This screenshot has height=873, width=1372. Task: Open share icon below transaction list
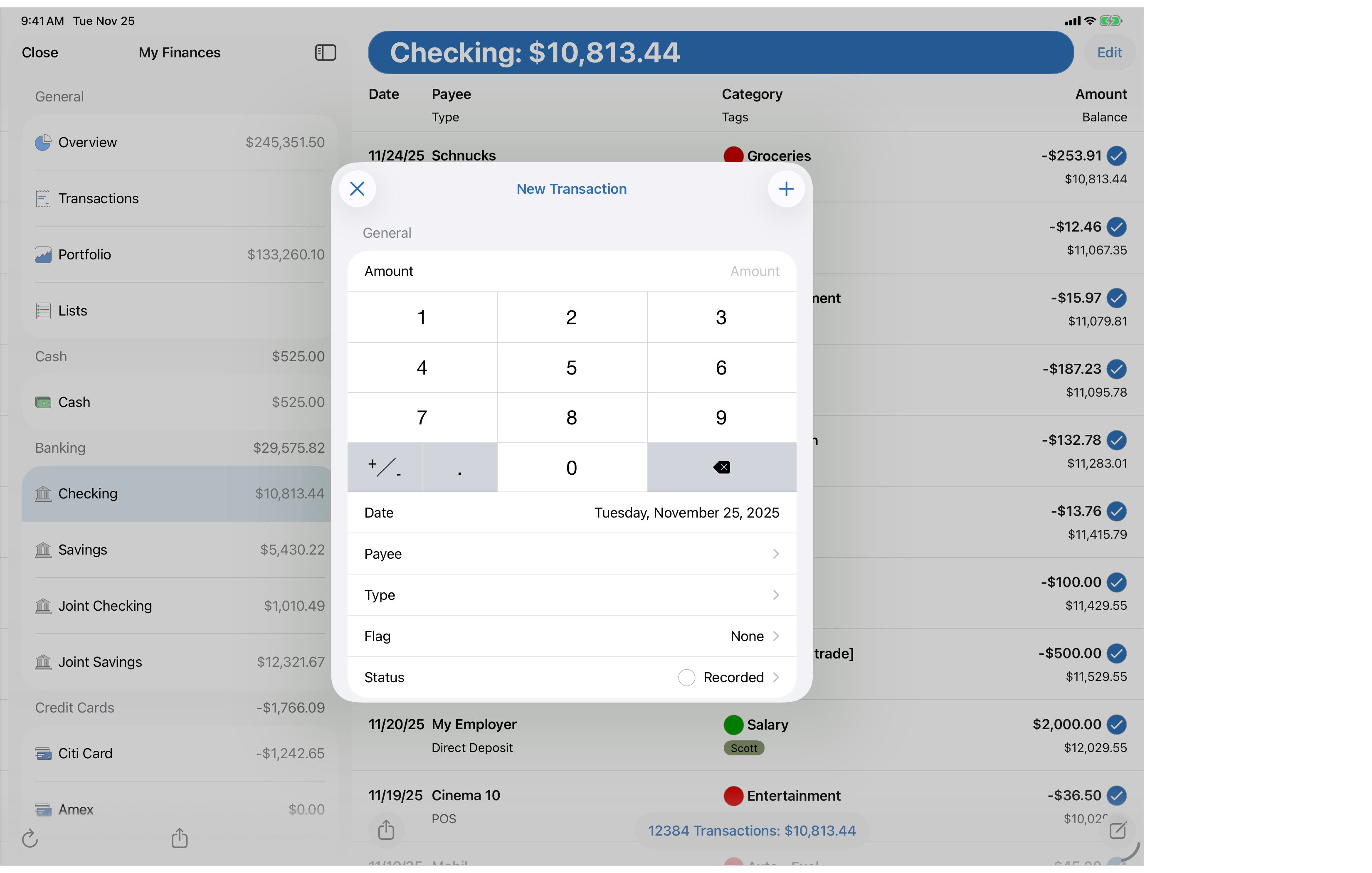point(386,830)
